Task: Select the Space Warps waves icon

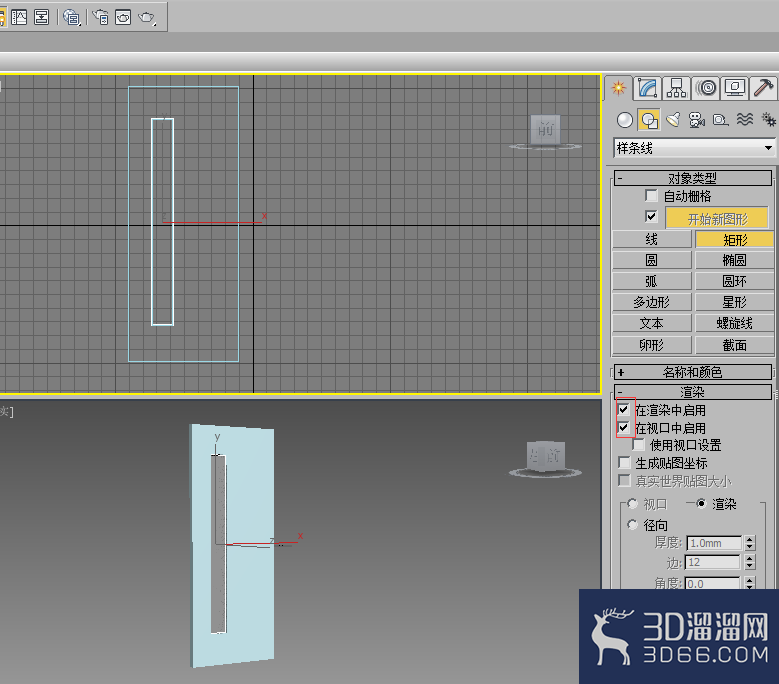Action: tap(745, 120)
